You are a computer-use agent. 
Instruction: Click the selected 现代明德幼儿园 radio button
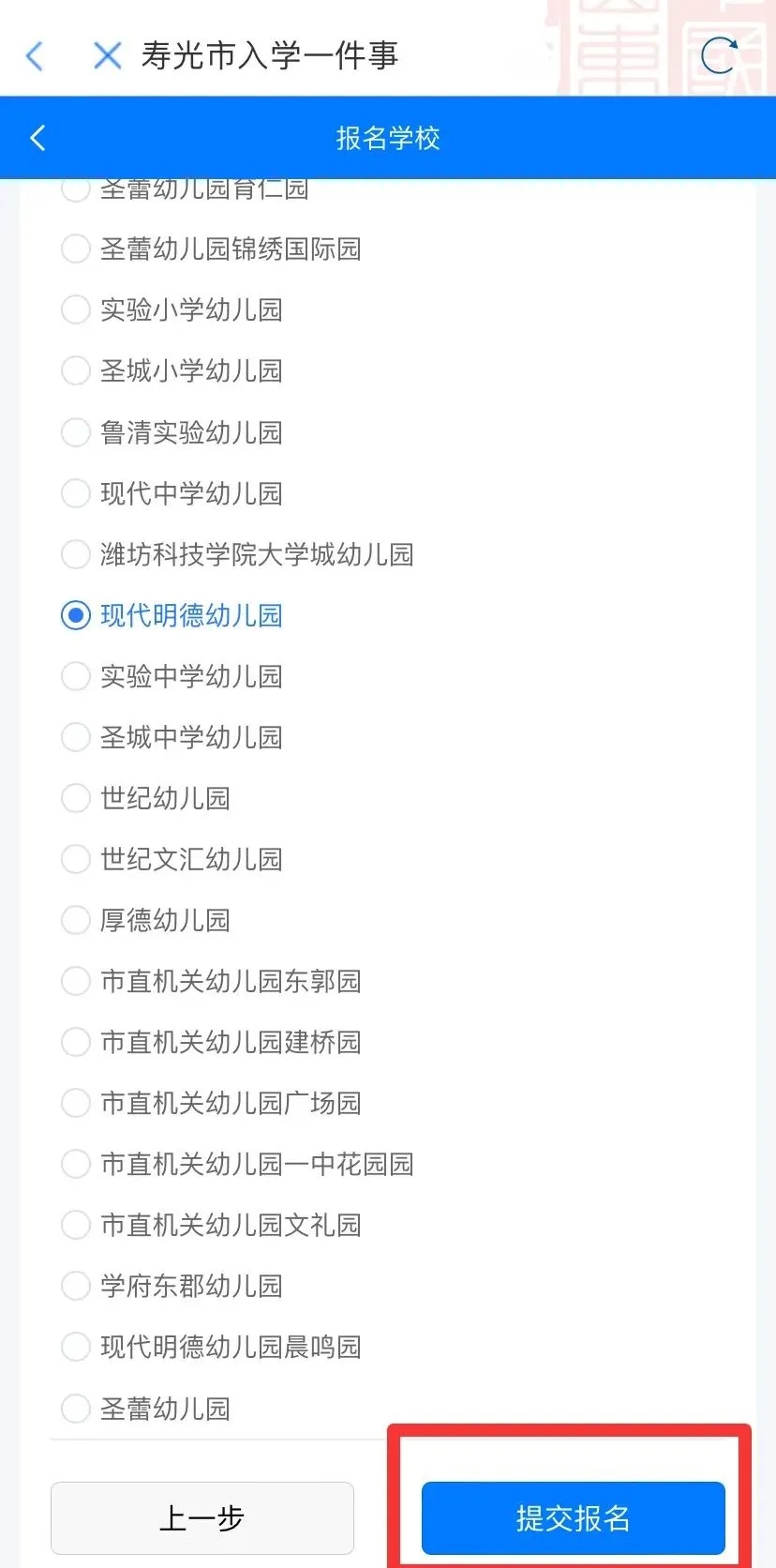coord(75,615)
